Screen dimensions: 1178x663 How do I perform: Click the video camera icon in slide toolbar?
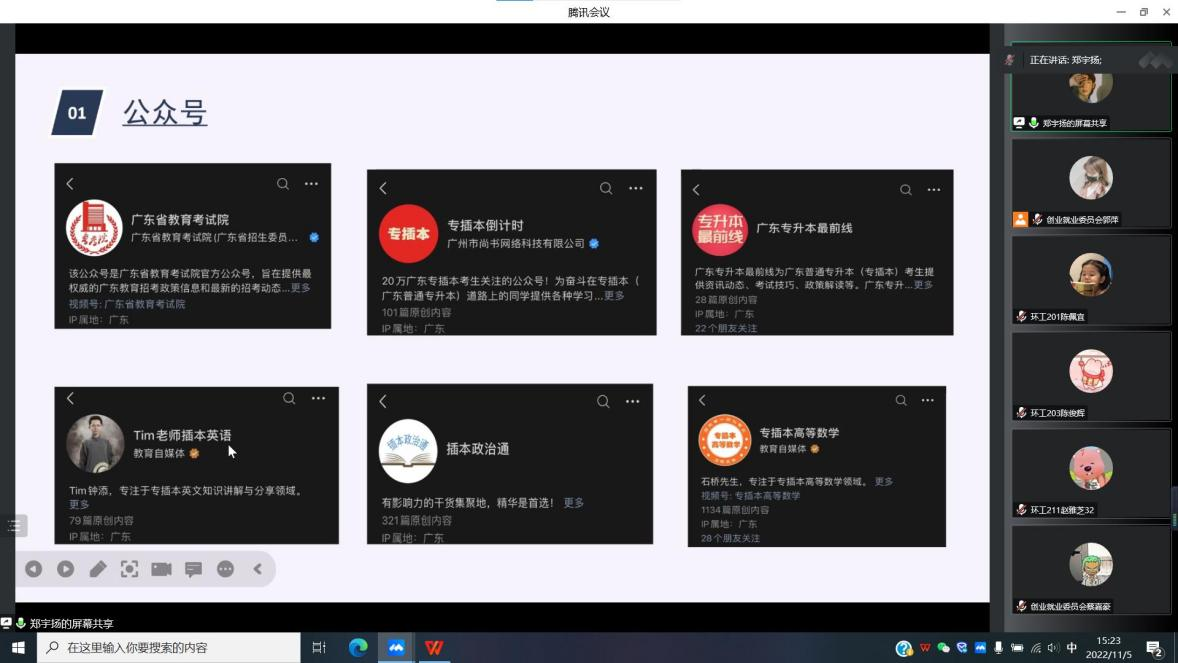tap(161, 569)
